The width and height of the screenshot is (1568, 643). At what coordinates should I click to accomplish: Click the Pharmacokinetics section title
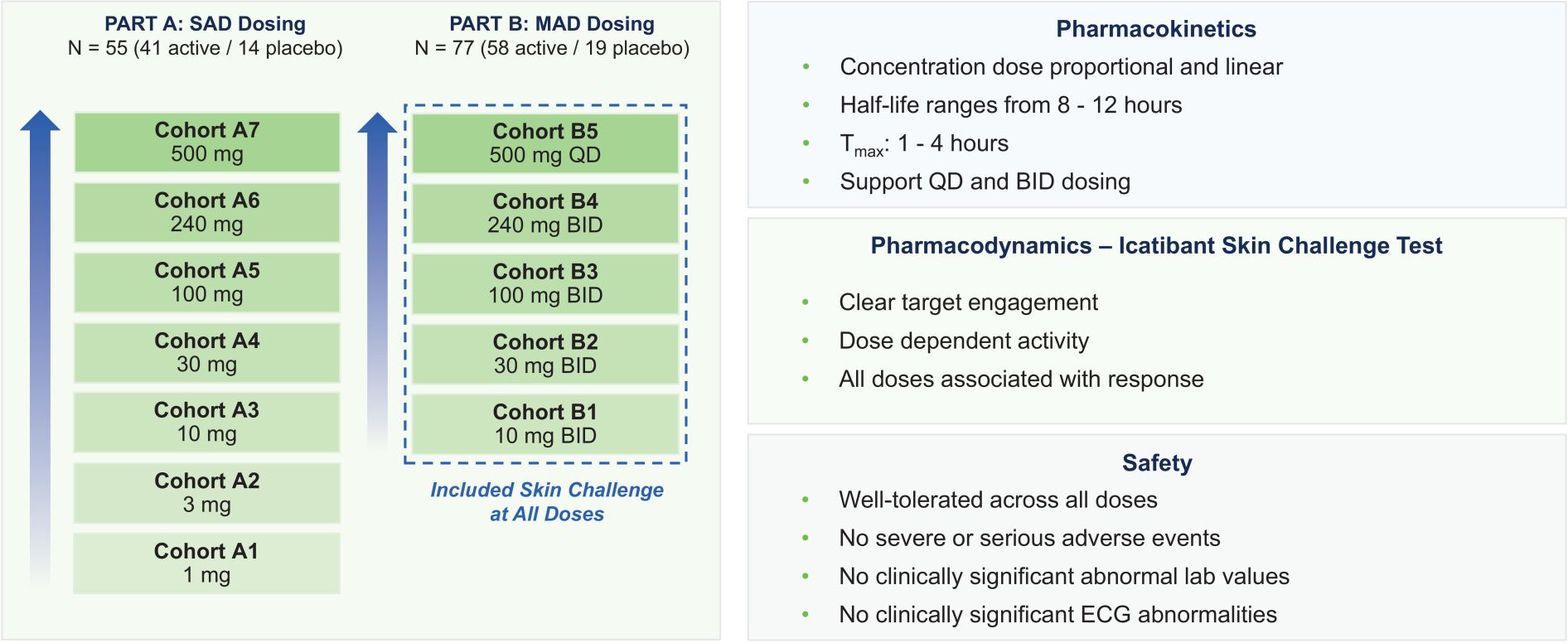1156,29
